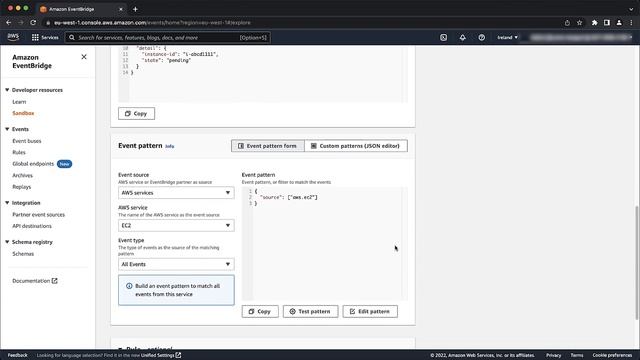Click the forward navigation arrow
Viewport: 640px width, 360px height.
21,23
